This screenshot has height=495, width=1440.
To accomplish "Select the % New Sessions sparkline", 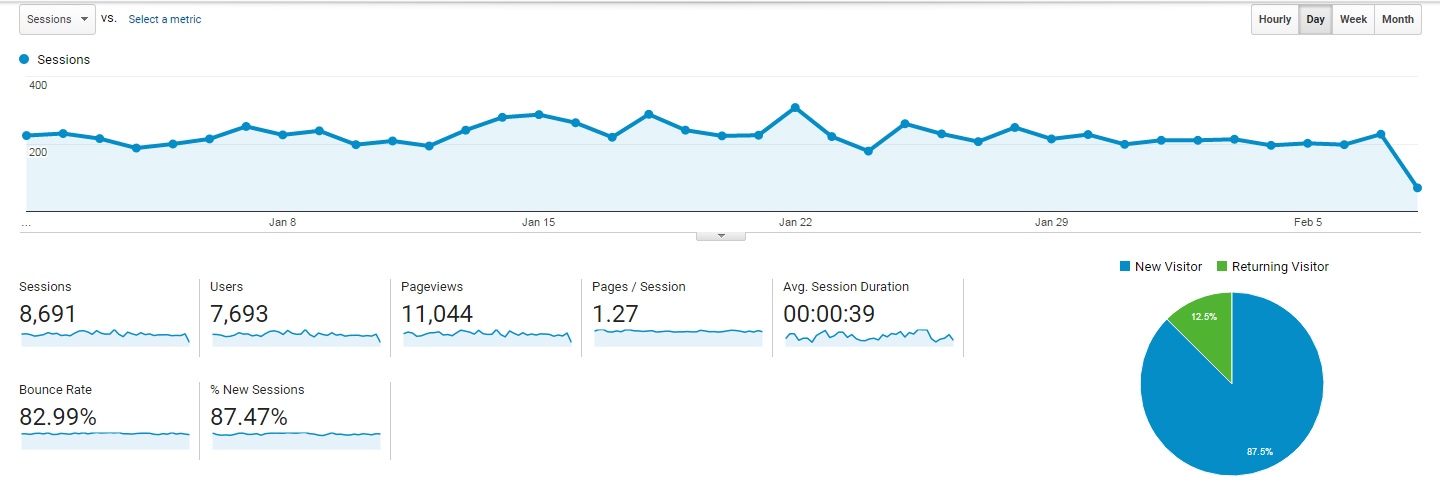I will point(295,439).
